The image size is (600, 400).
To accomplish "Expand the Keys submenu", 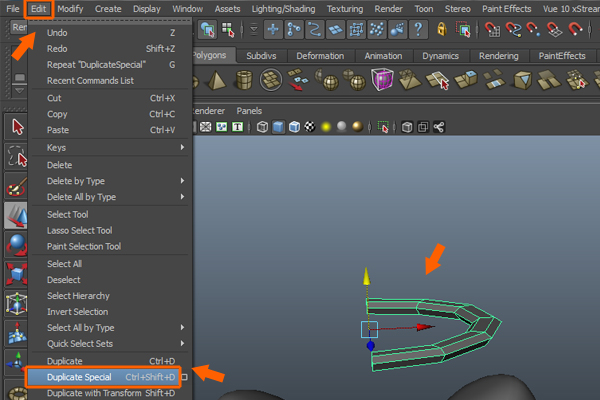I will point(110,147).
